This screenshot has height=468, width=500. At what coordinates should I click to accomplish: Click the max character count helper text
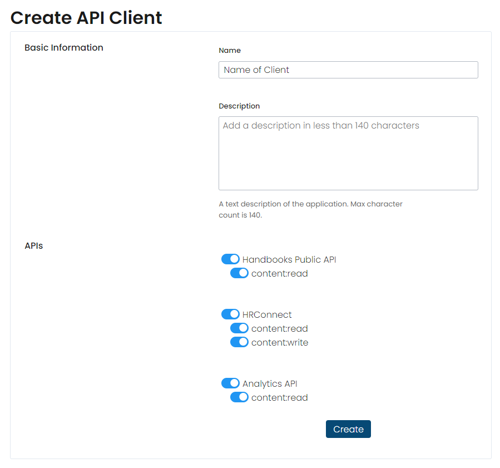point(311,209)
